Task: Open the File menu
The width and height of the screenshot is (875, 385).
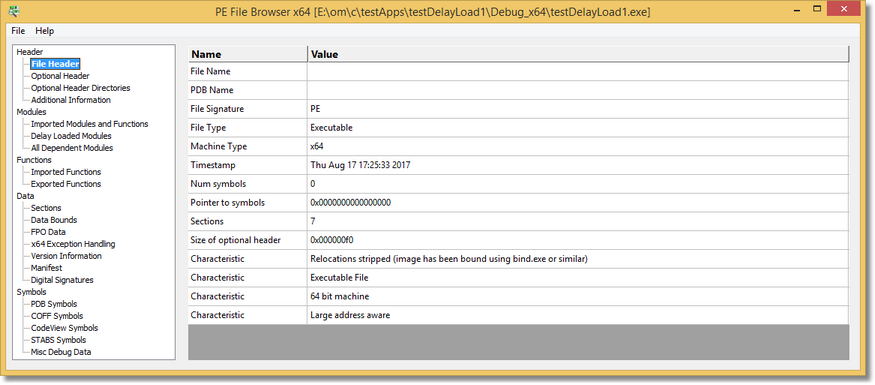Action: click(18, 31)
